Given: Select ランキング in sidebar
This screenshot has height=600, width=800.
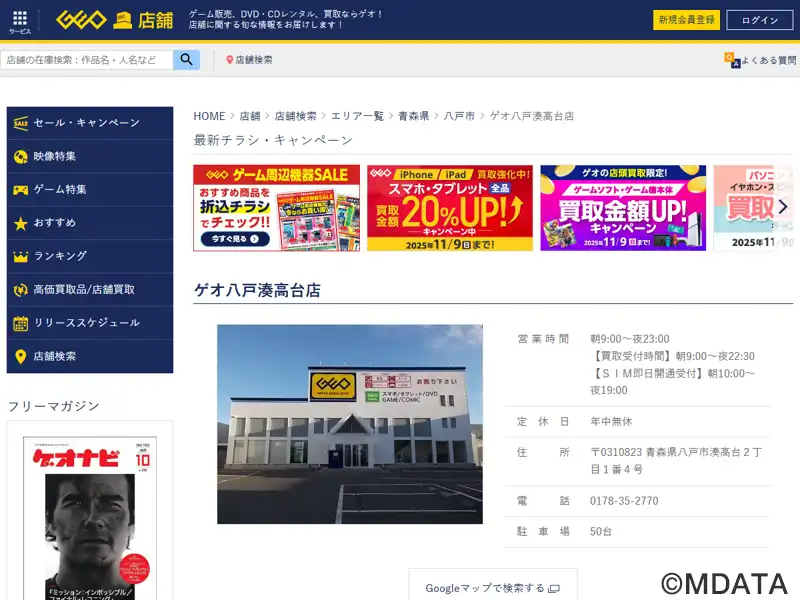Looking at the screenshot, I should [90, 256].
